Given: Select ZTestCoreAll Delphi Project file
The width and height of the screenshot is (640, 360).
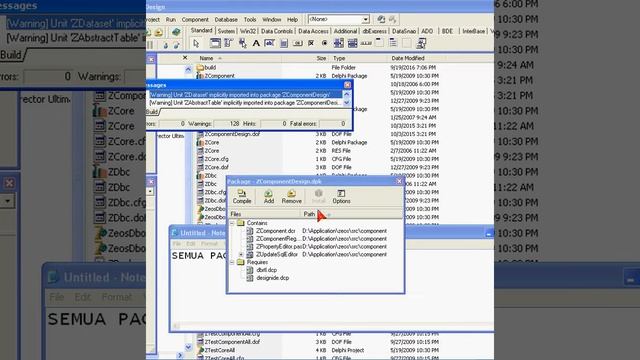Looking at the screenshot, I should [x=220, y=350].
